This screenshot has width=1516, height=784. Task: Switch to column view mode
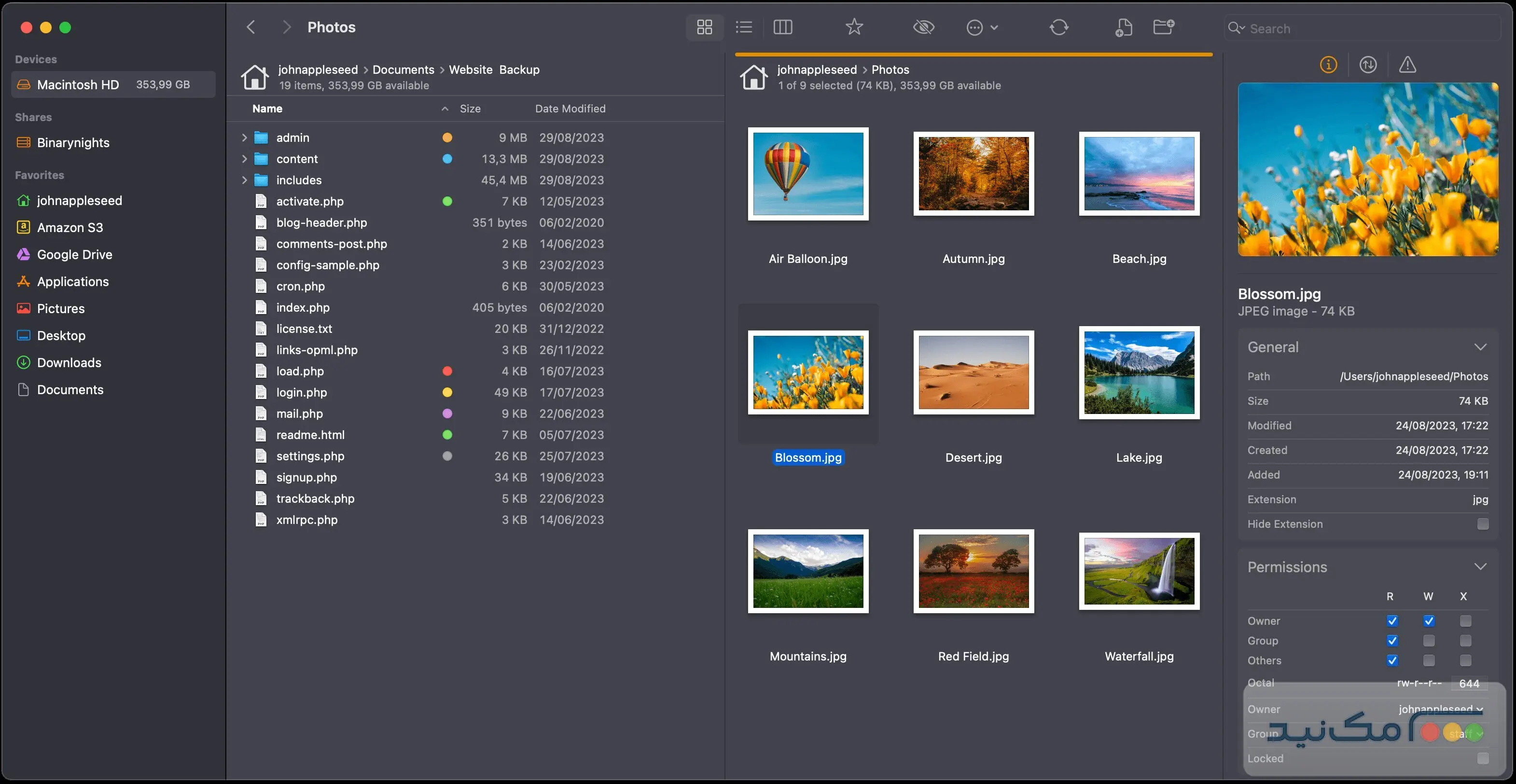783,27
